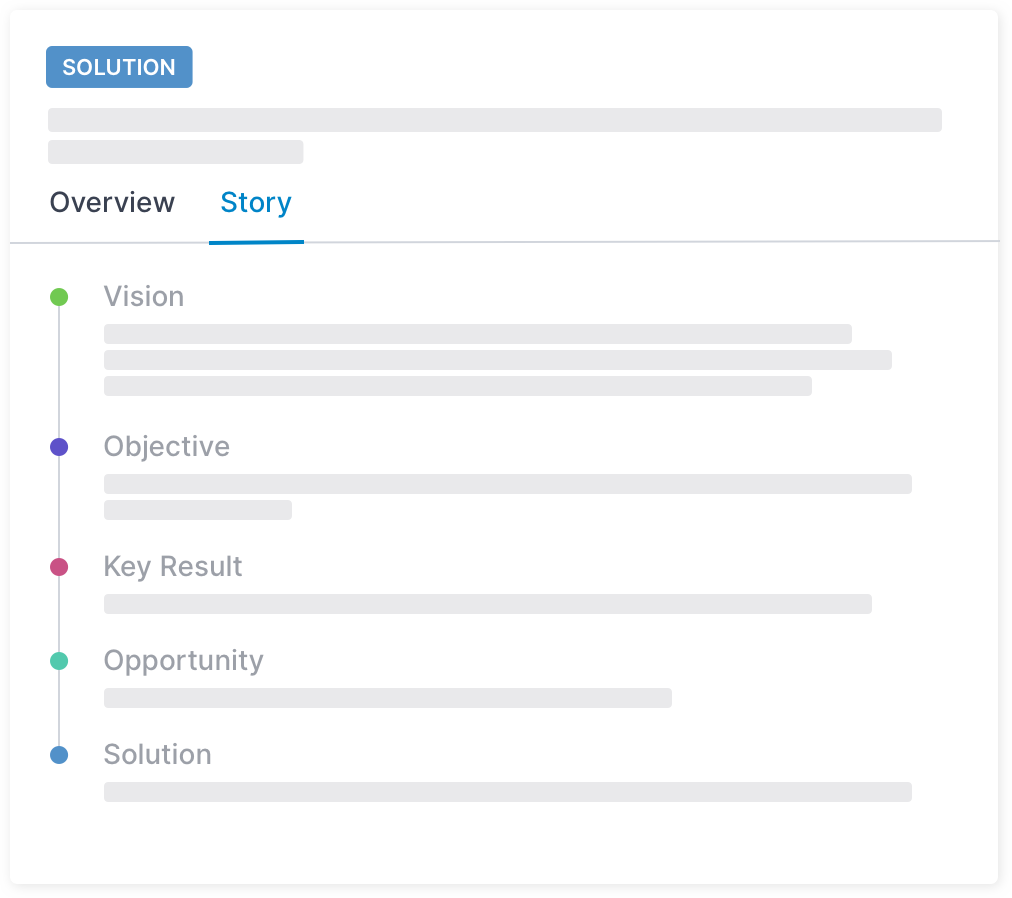Open the Objective section heading
This screenshot has width=1012, height=898.
(x=167, y=446)
